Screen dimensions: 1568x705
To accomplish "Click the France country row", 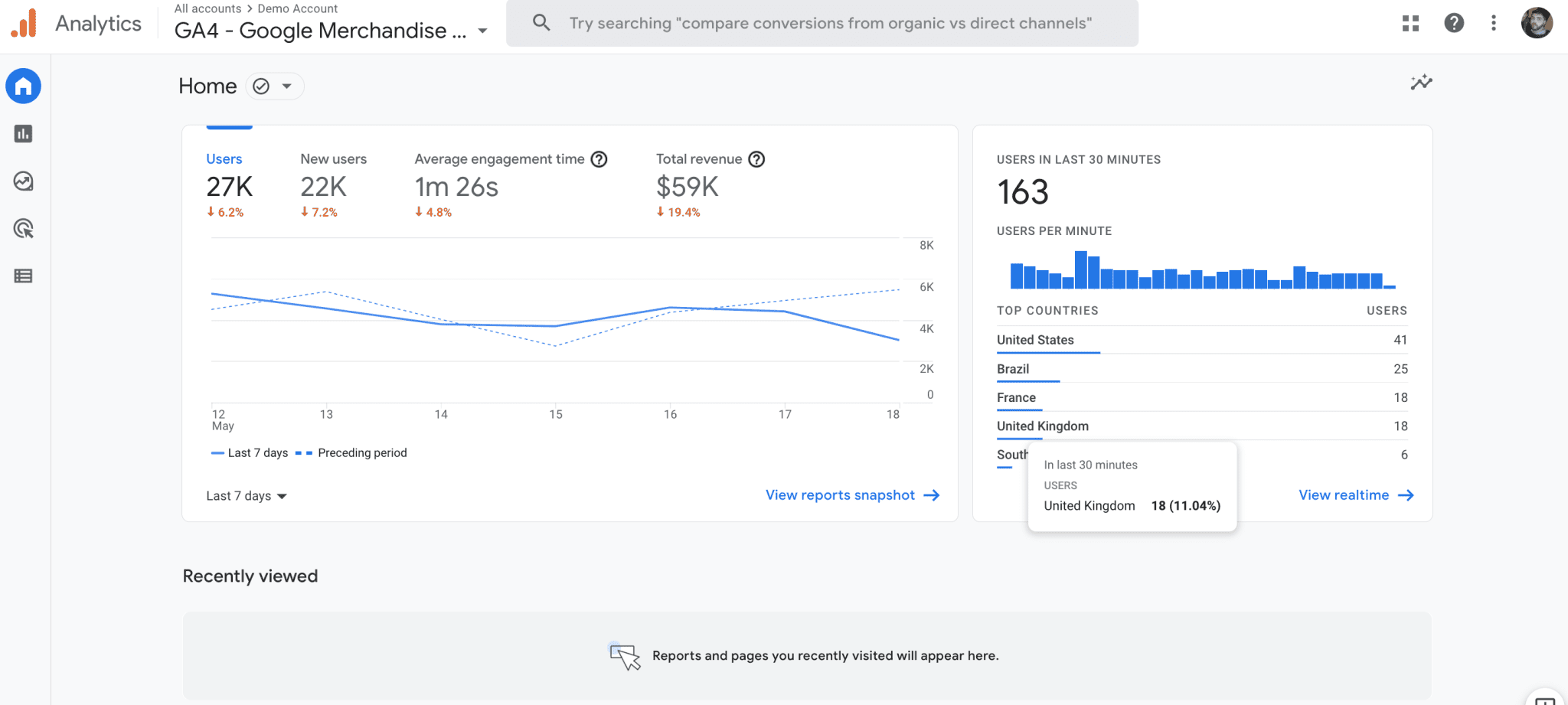I will coord(1202,397).
